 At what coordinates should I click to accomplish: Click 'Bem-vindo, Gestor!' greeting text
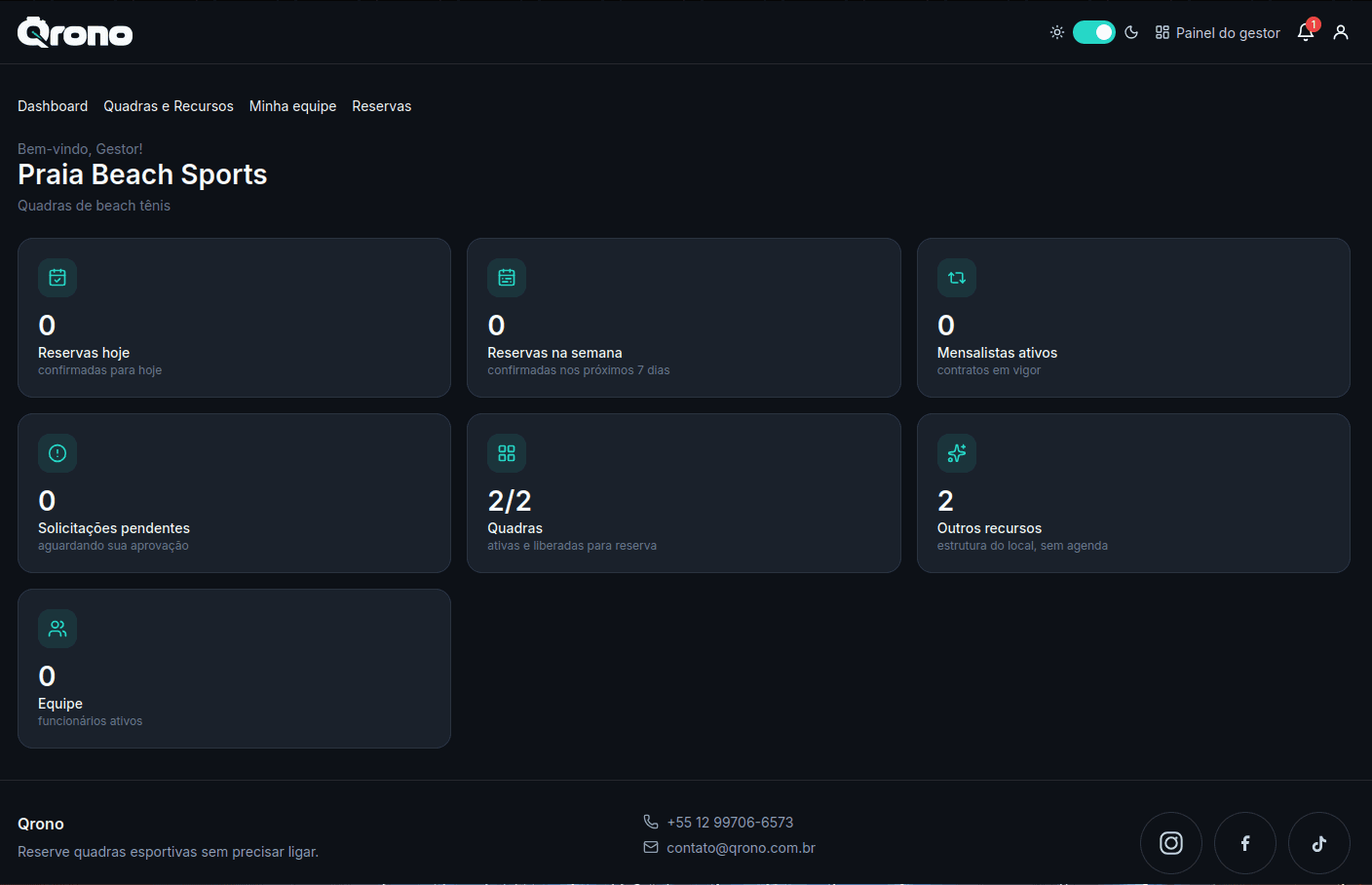click(80, 149)
